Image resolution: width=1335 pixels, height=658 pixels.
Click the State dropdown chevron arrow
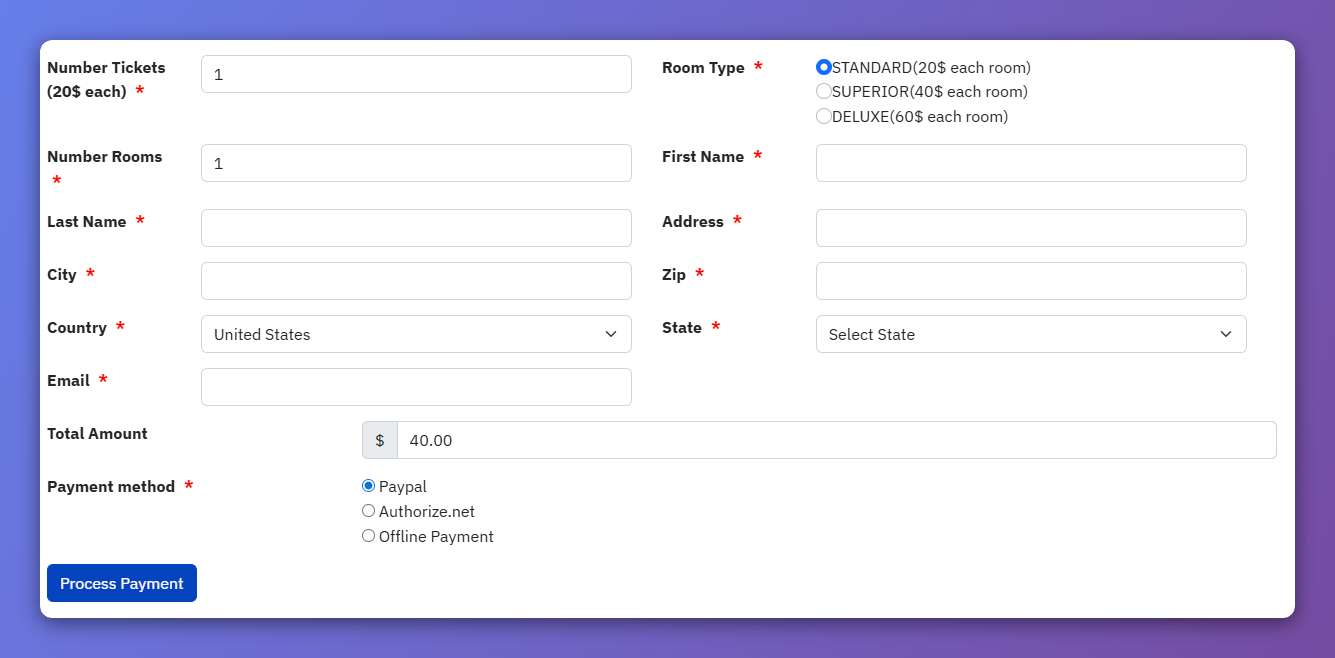(x=1225, y=334)
